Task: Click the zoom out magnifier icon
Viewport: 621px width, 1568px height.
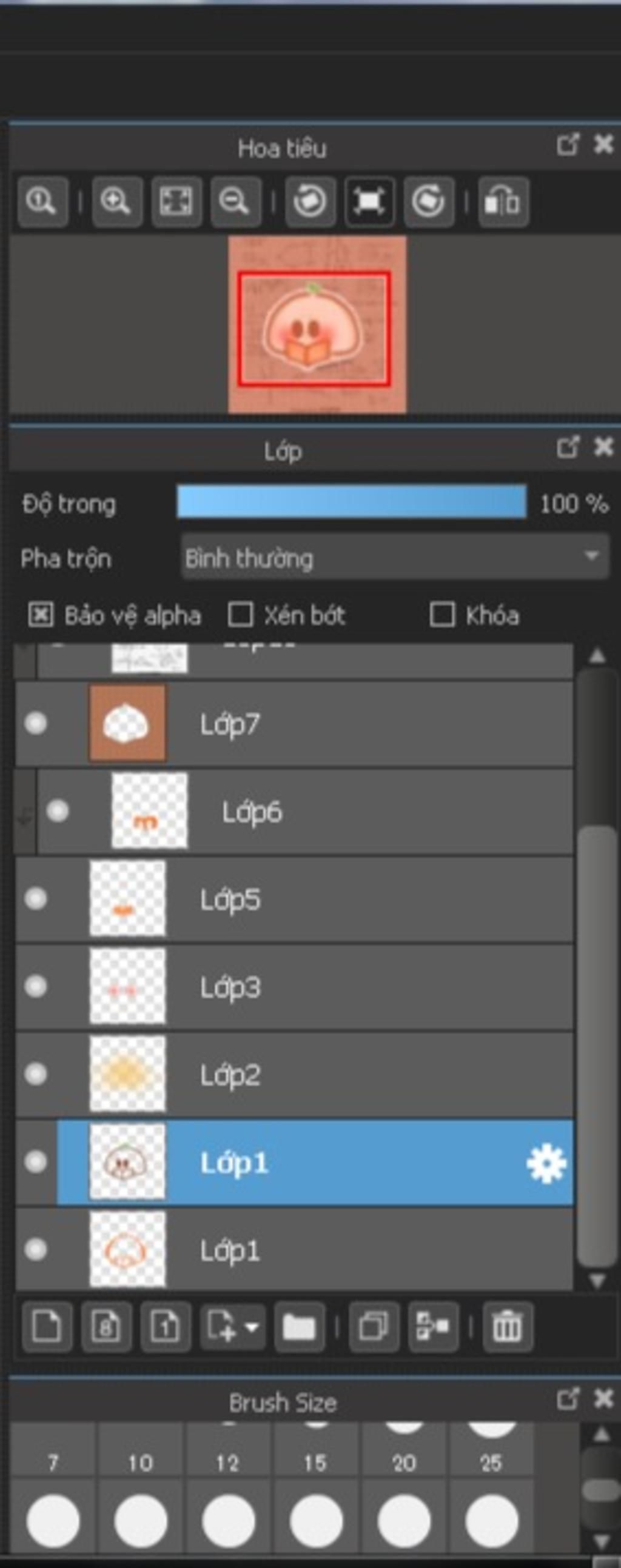Action: pos(236,201)
